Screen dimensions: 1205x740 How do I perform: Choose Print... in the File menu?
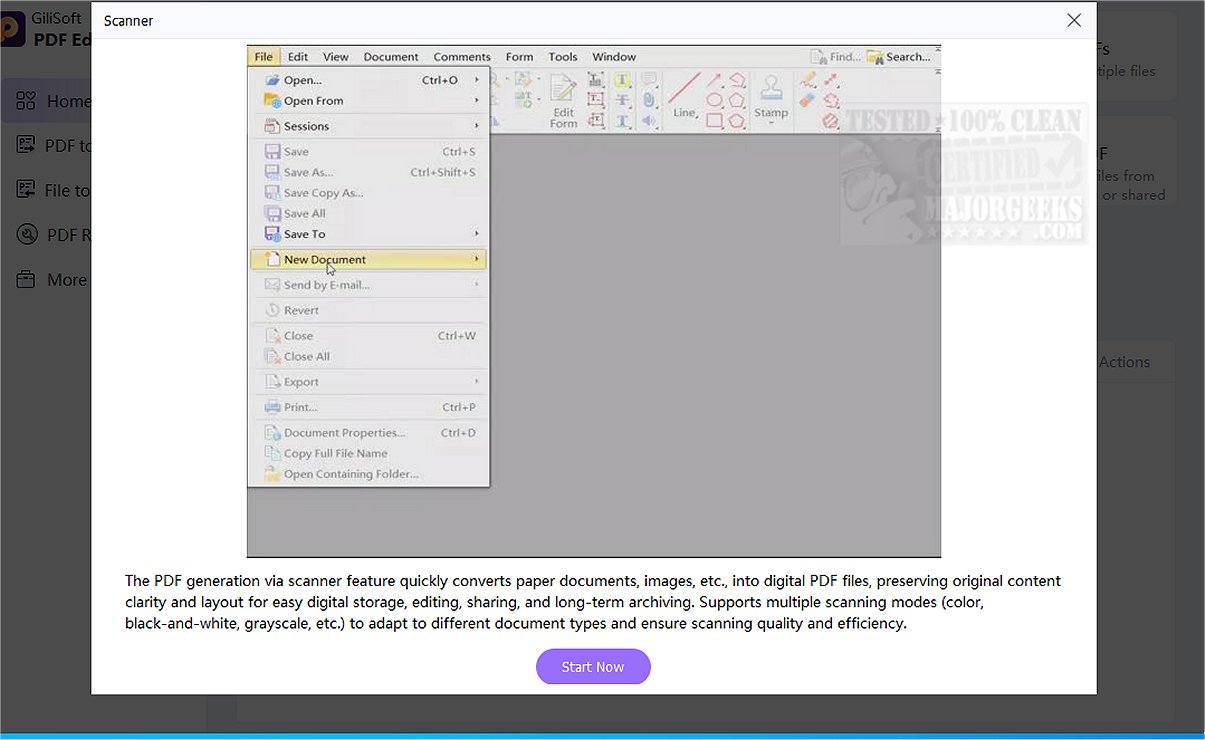coord(368,407)
